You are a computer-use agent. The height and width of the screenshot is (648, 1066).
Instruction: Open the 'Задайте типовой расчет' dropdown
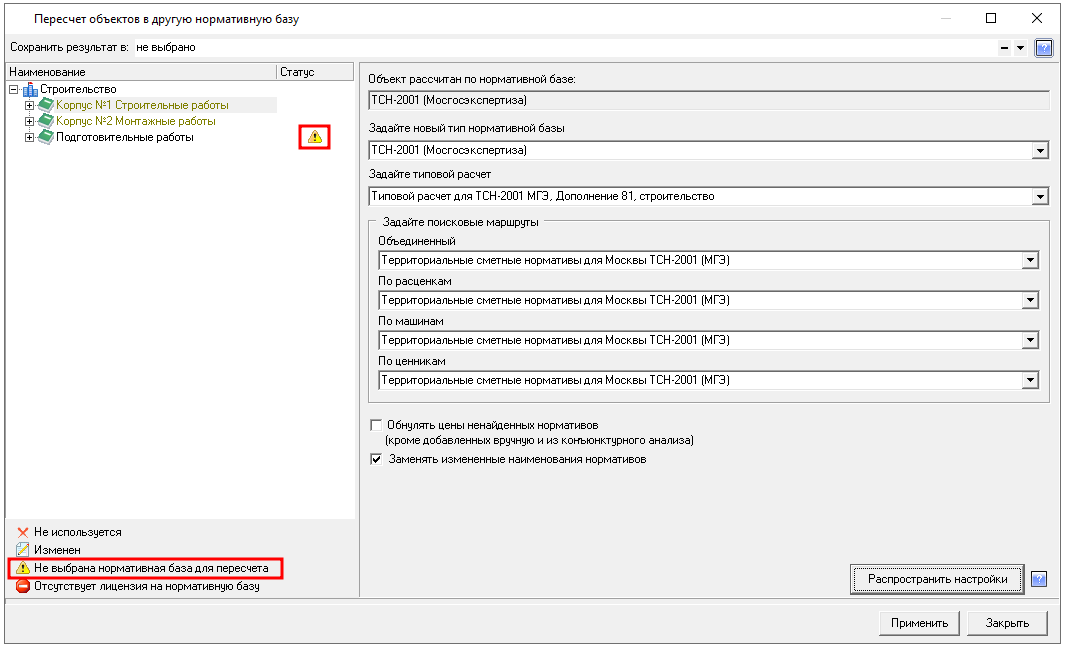[x=1040, y=197]
